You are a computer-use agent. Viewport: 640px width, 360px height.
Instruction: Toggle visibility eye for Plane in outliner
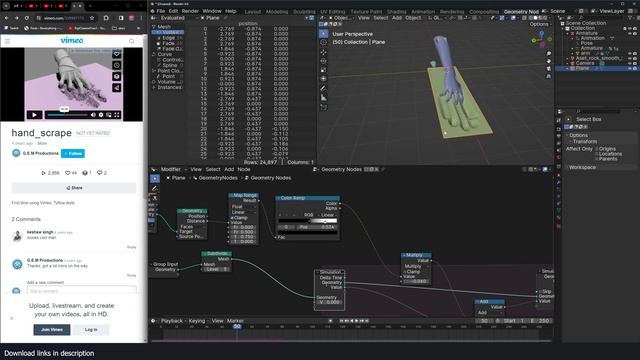pos(630,69)
